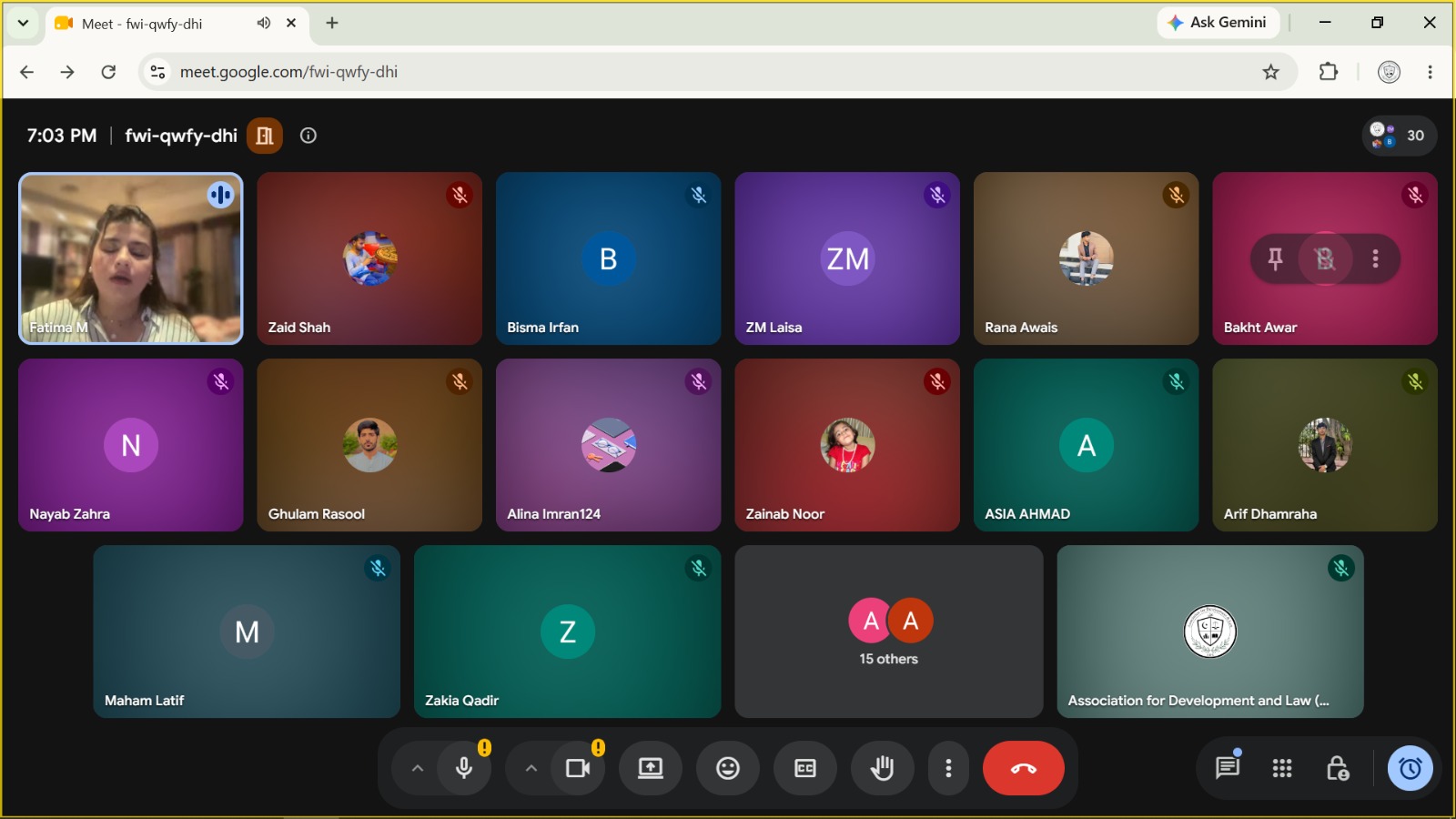Pin Bakht Awar's tile
1456x819 pixels.
click(x=1275, y=258)
